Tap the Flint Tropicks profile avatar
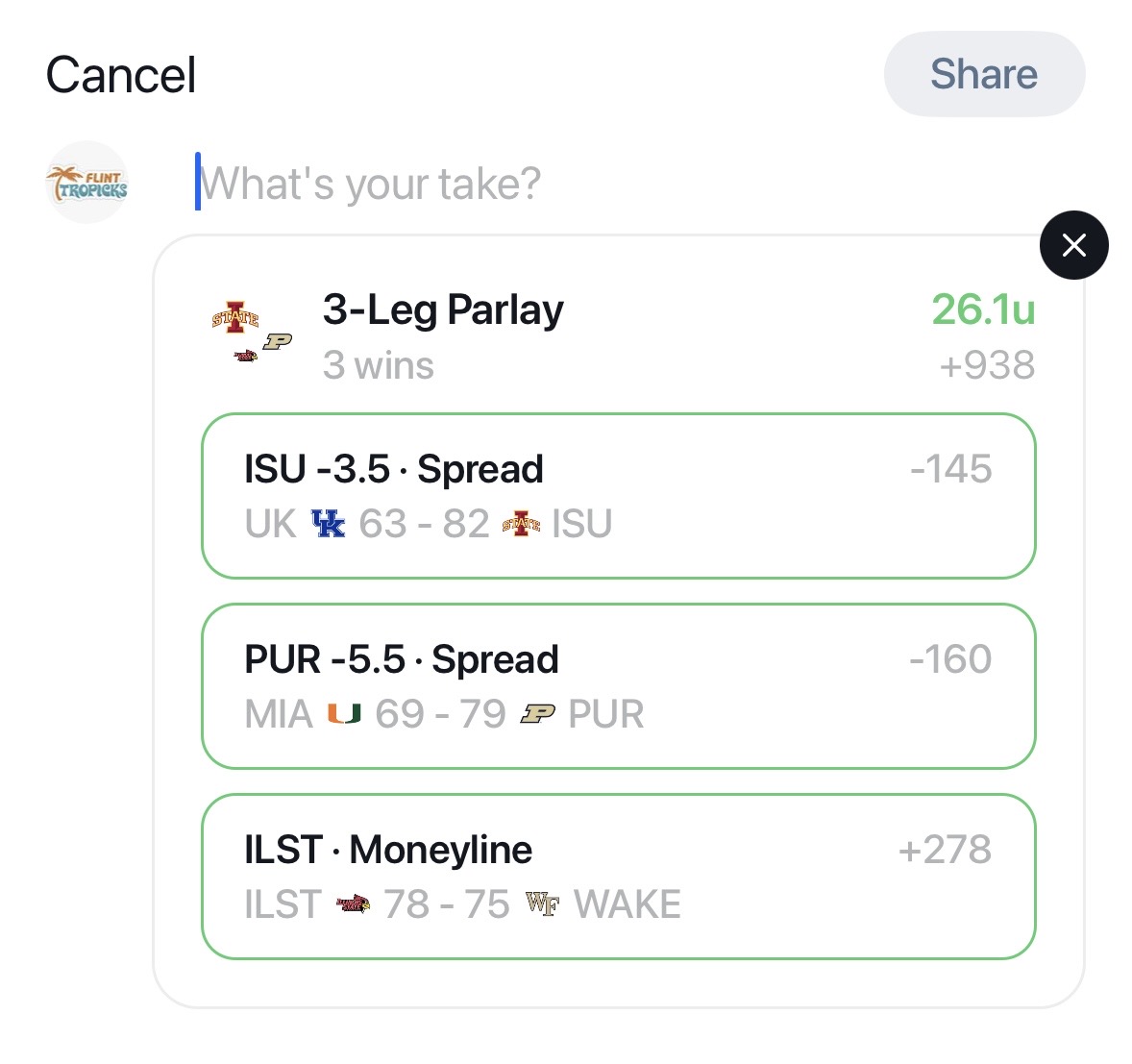1132x1064 pixels. pyautogui.click(x=87, y=182)
